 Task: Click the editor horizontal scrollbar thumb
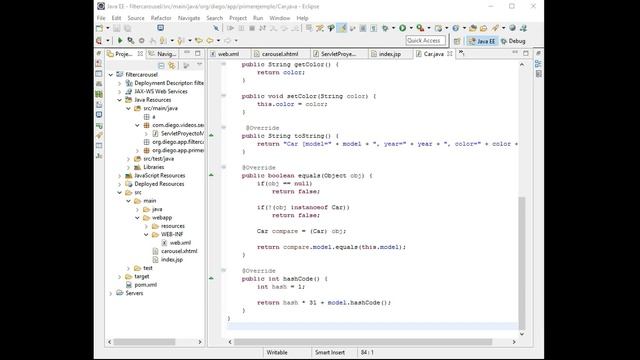(363, 342)
